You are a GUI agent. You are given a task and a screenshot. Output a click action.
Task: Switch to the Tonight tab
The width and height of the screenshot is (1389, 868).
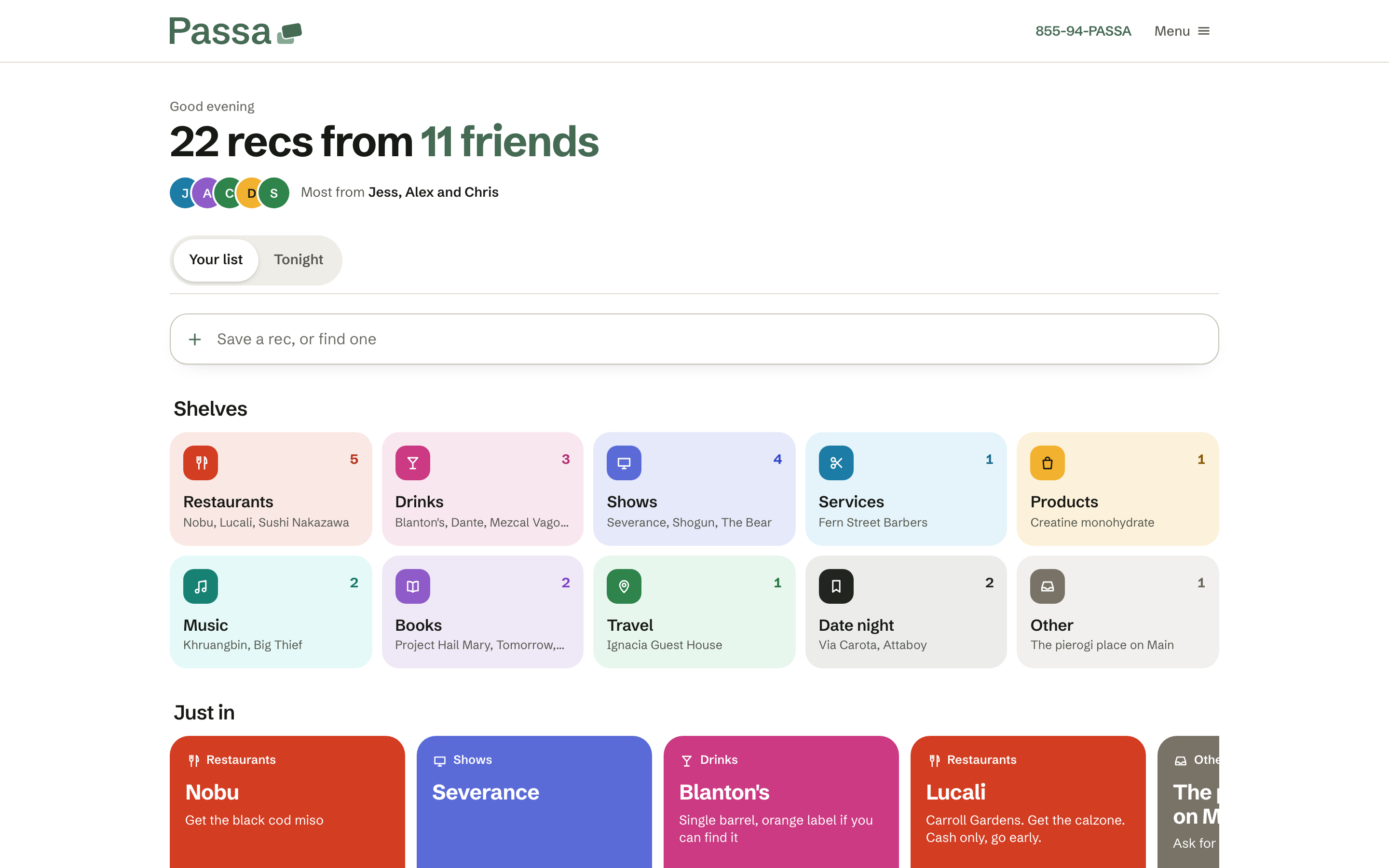[299, 260]
